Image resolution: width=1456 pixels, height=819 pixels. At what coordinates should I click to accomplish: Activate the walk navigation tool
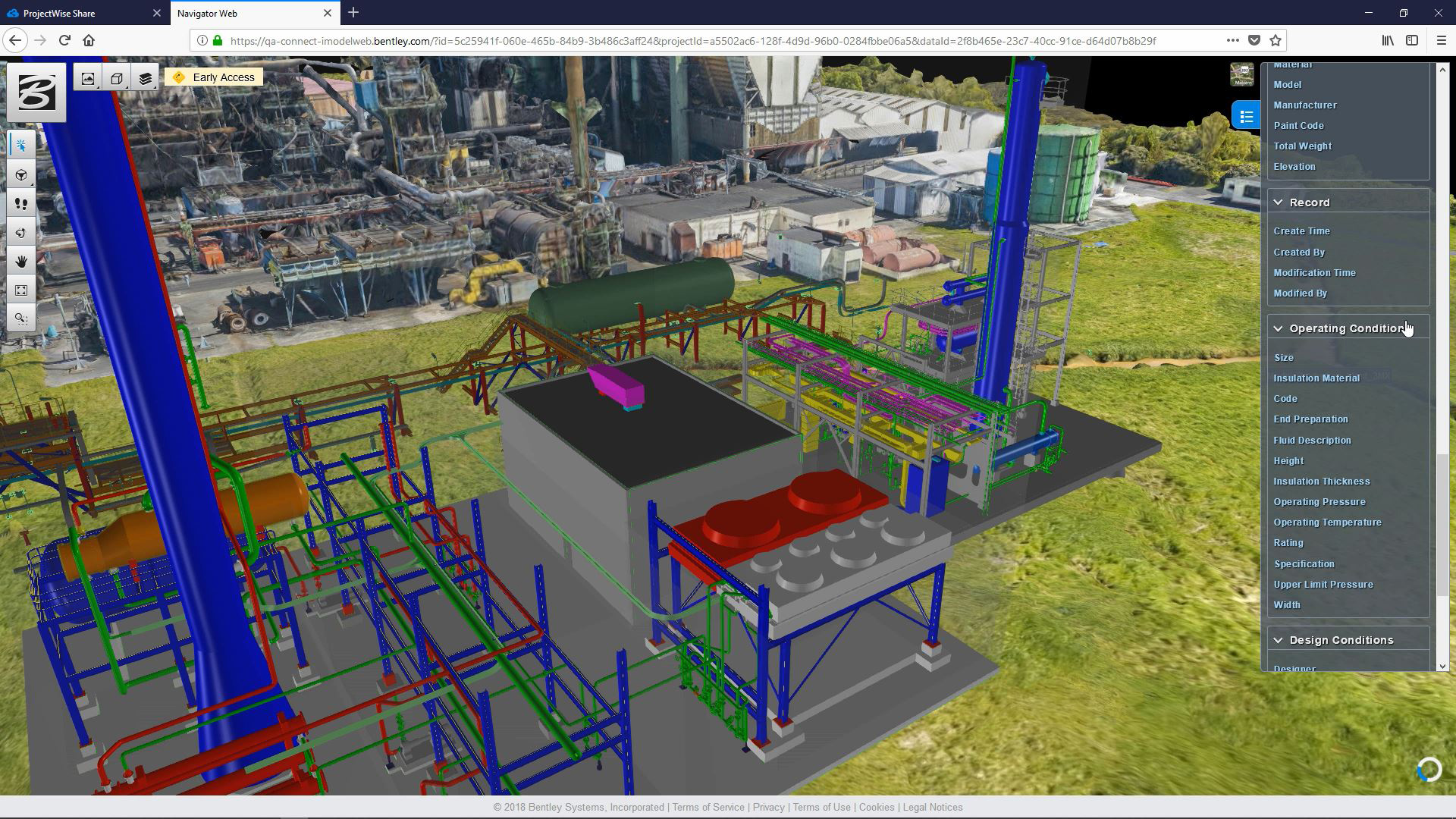pos(21,203)
